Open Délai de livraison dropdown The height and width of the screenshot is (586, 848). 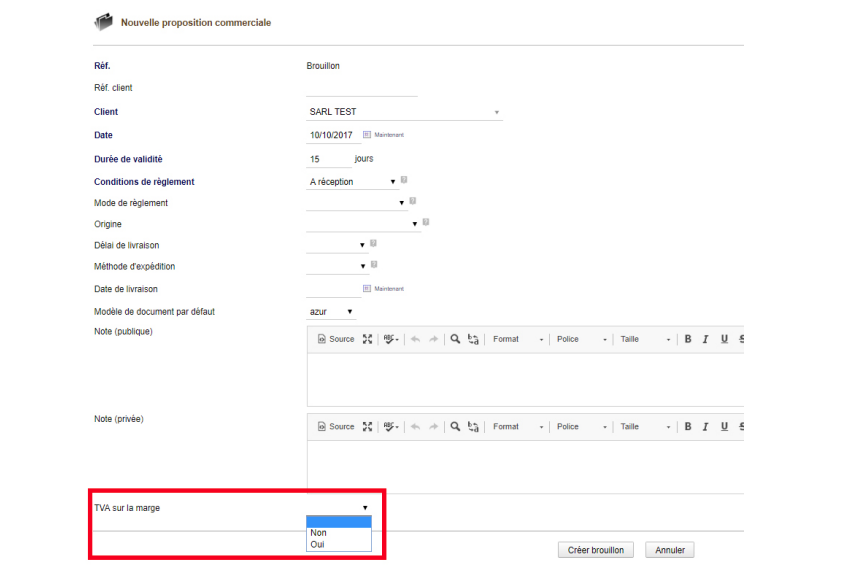(337, 245)
